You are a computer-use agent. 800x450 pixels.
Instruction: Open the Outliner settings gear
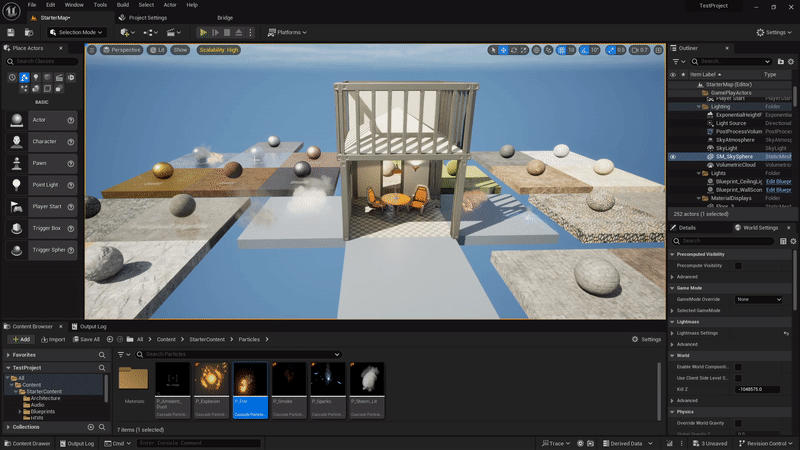(x=791, y=62)
